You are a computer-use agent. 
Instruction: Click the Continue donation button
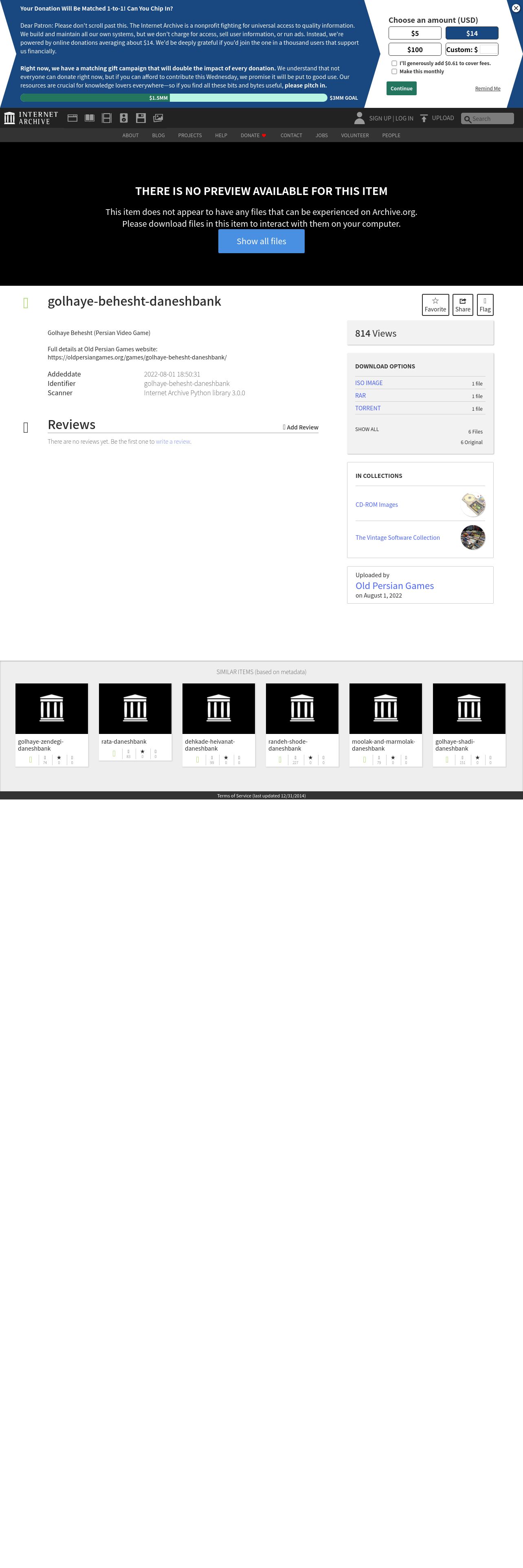401,88
